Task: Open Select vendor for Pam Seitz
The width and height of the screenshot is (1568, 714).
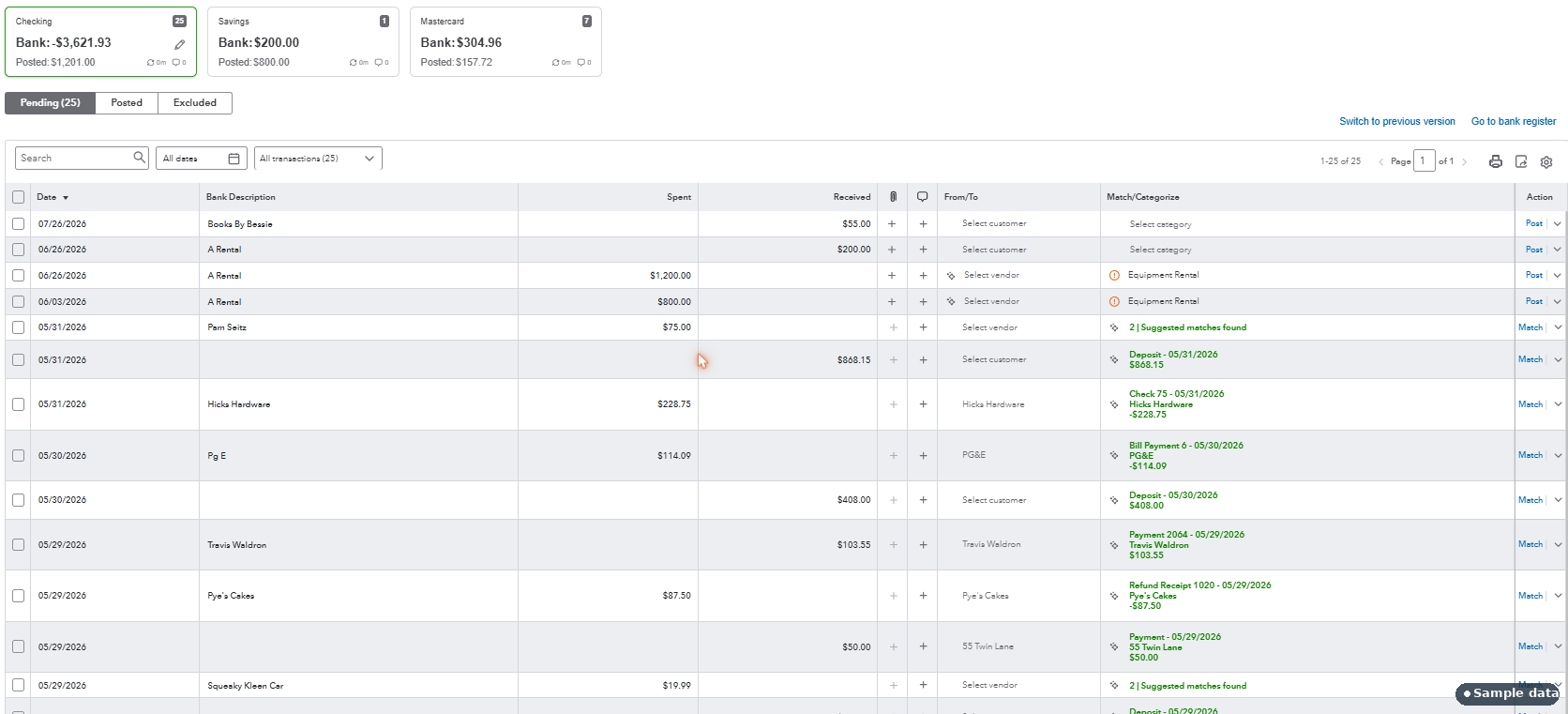Action: click(x=989, y=327)
